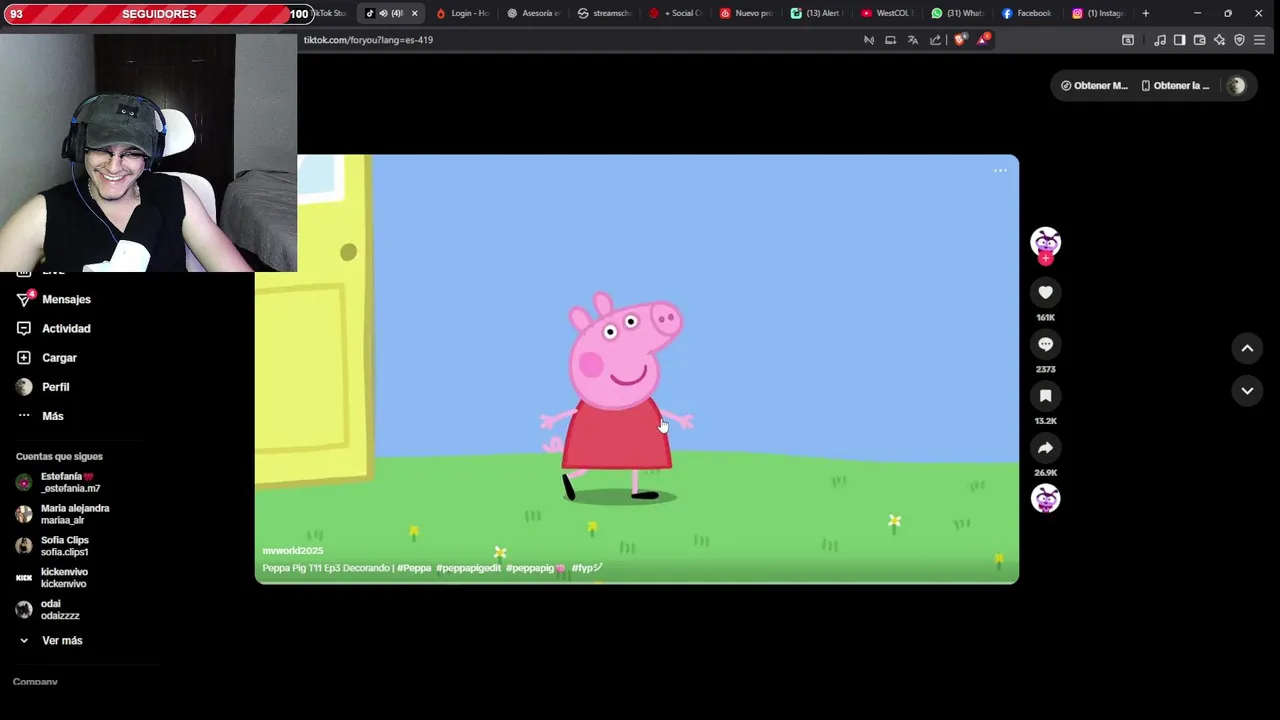Open the #fyp hashtag link
This screenshot has width=1280, height=720.
(x=586, y=568)
